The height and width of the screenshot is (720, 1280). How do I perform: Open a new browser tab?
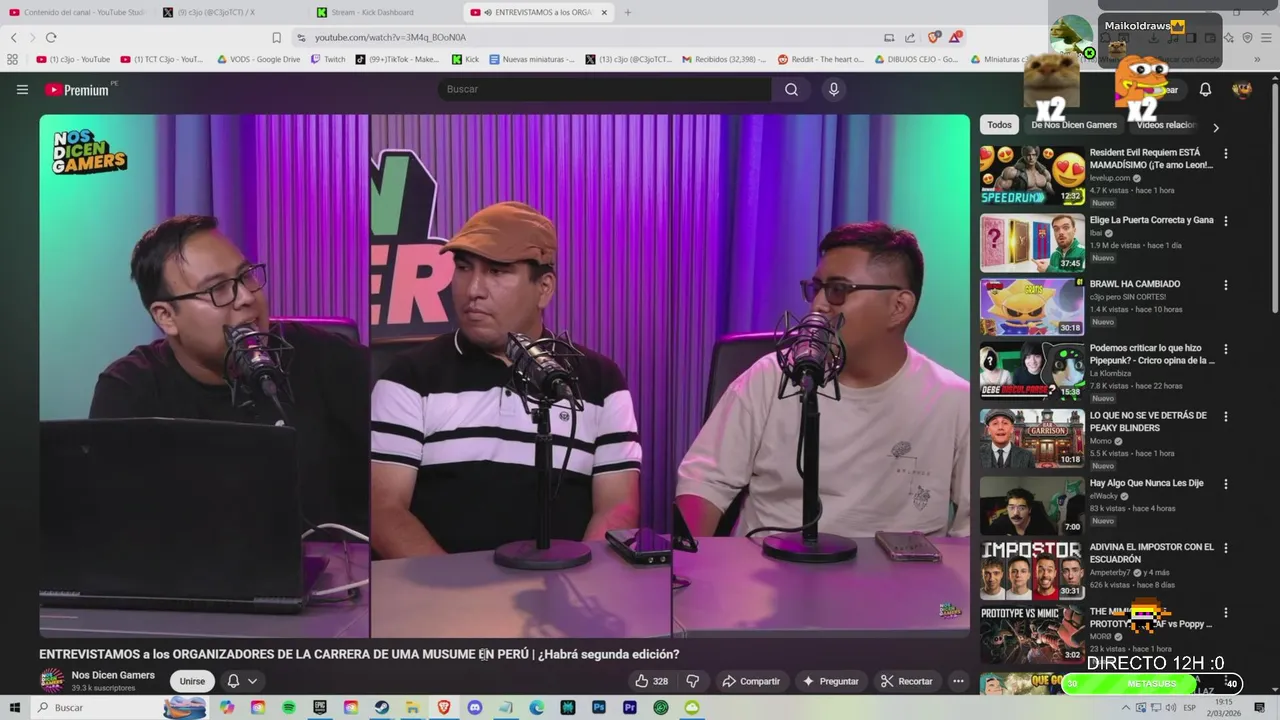click(628, 12)
